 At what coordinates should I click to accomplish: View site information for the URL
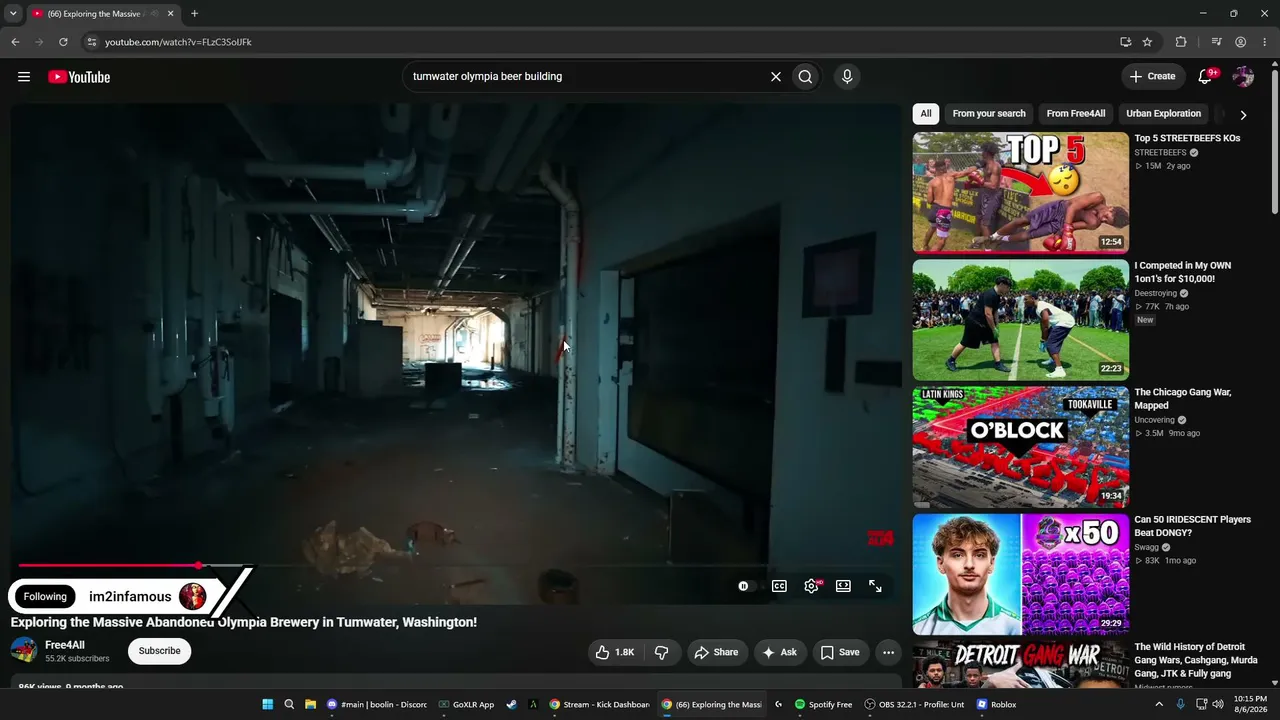pyautogui.click(x=91, y=42)
